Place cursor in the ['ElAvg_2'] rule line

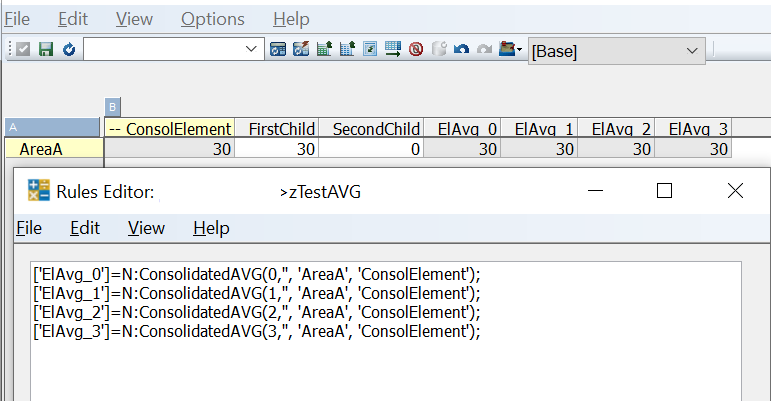[x=257, y=313]
